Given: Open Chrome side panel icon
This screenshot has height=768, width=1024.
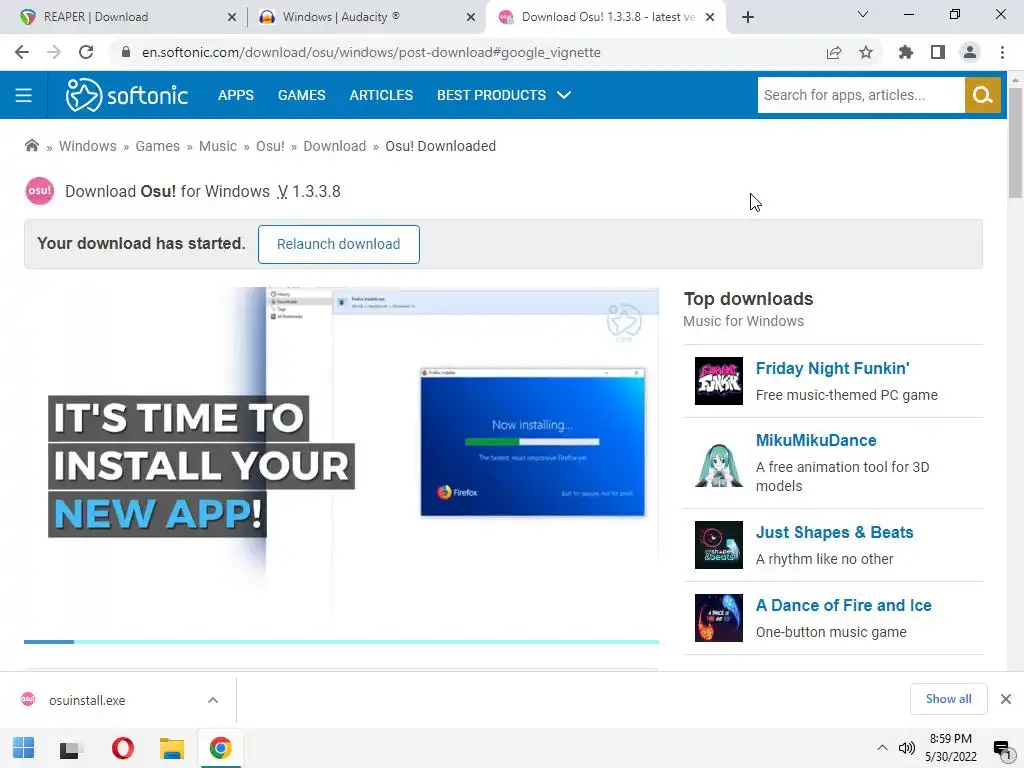Looking at the screenshot, I should (x=938, y=52).
